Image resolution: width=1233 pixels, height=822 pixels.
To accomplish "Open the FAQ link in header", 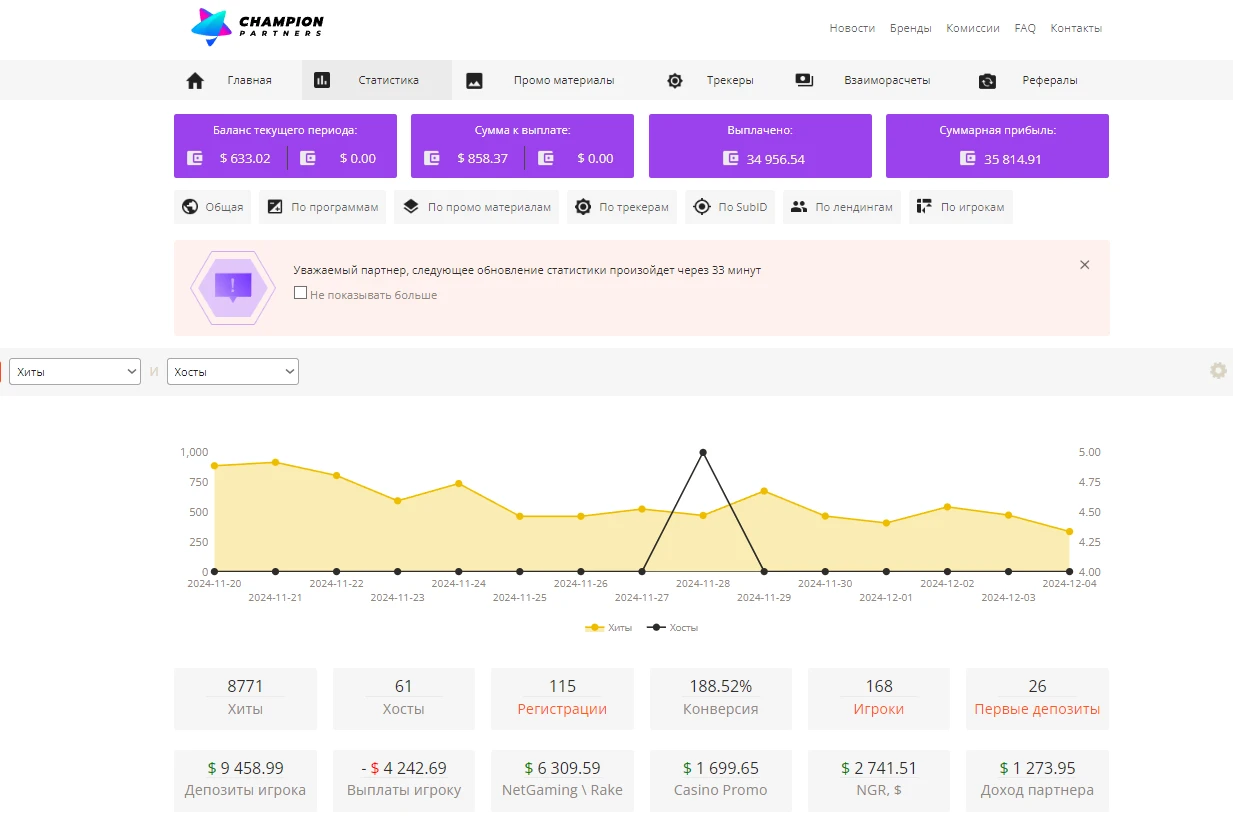I will coord(1025,28).
